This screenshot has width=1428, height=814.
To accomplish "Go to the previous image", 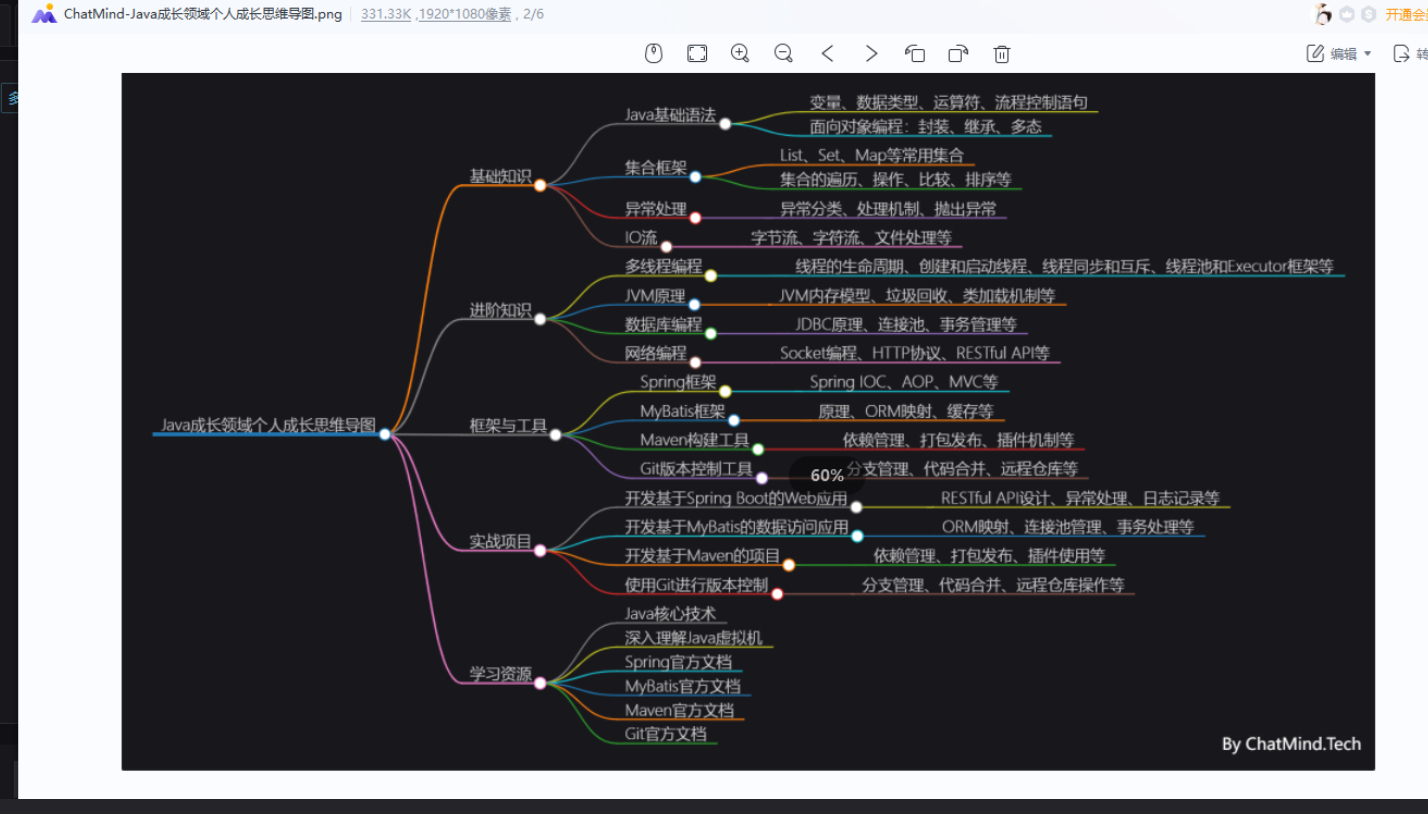I will click(827, 53).
